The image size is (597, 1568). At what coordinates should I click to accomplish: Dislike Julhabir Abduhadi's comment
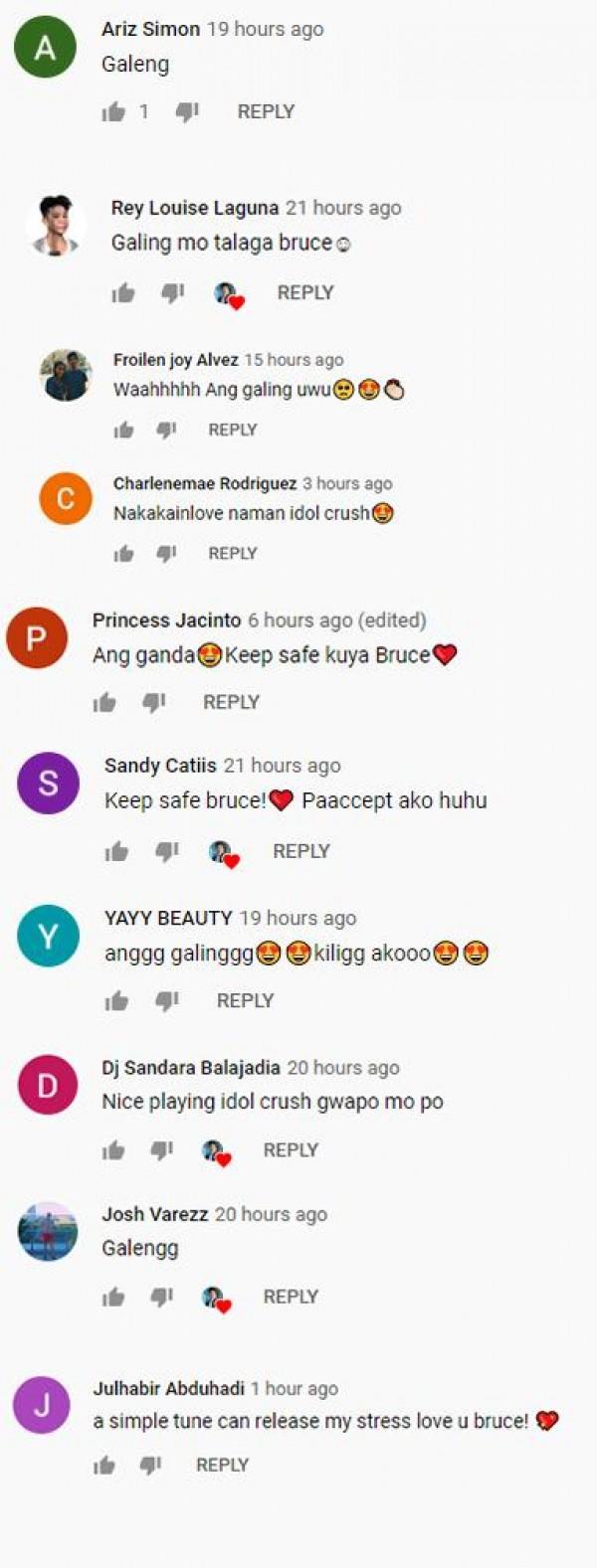tap(150, 1465)
